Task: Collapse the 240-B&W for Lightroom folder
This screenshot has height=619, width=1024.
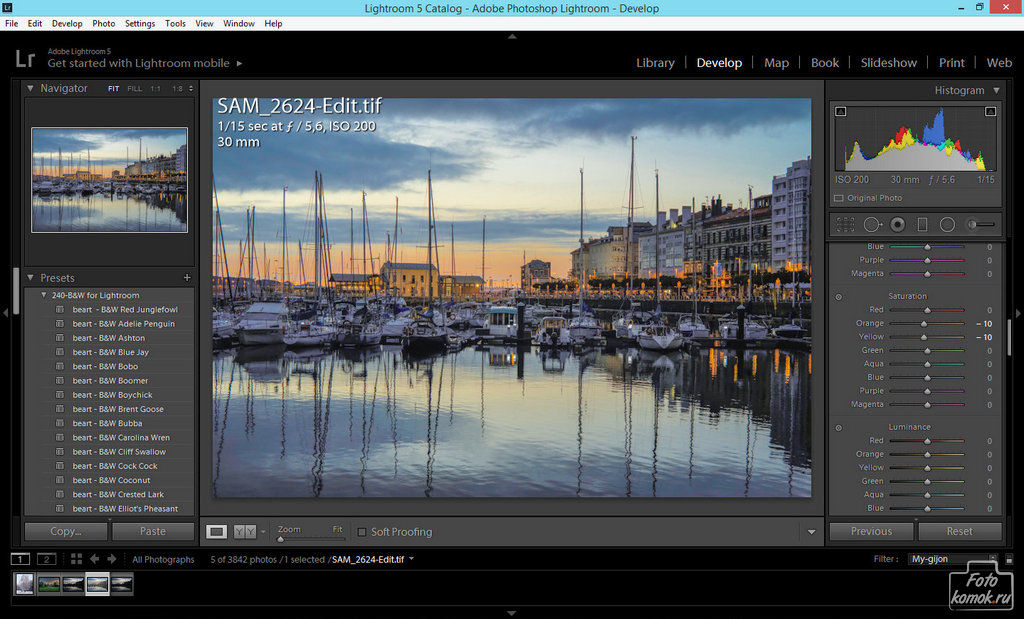Action: [x=44, y=295]
